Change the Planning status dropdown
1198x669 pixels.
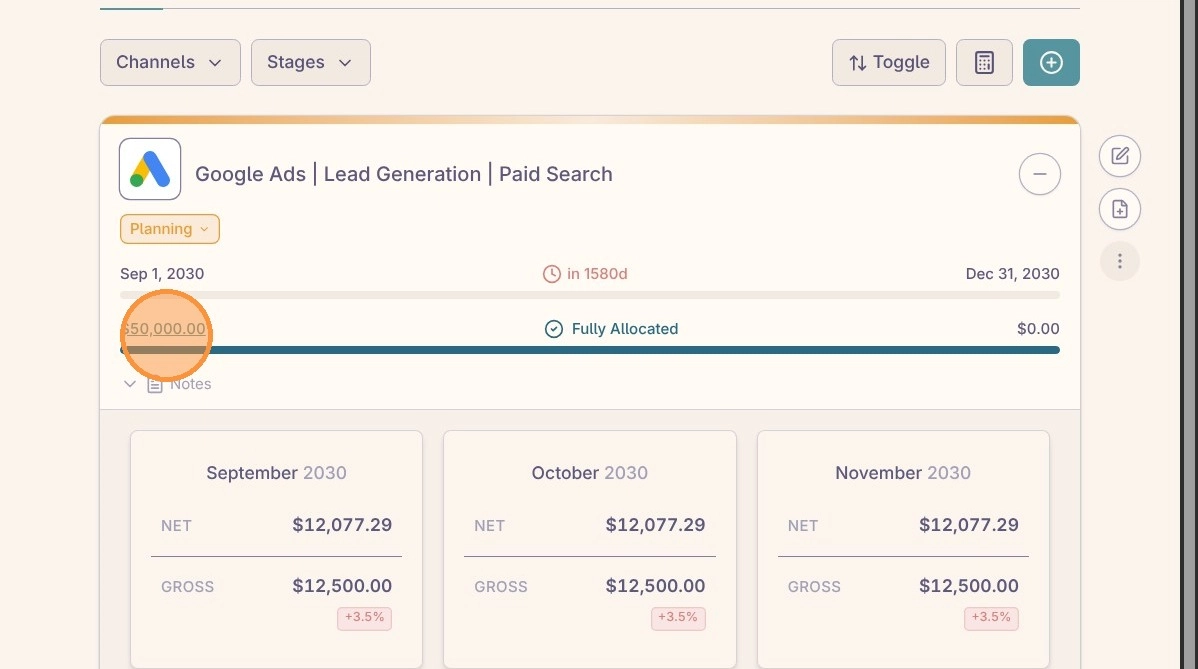[x=170, y=229]
